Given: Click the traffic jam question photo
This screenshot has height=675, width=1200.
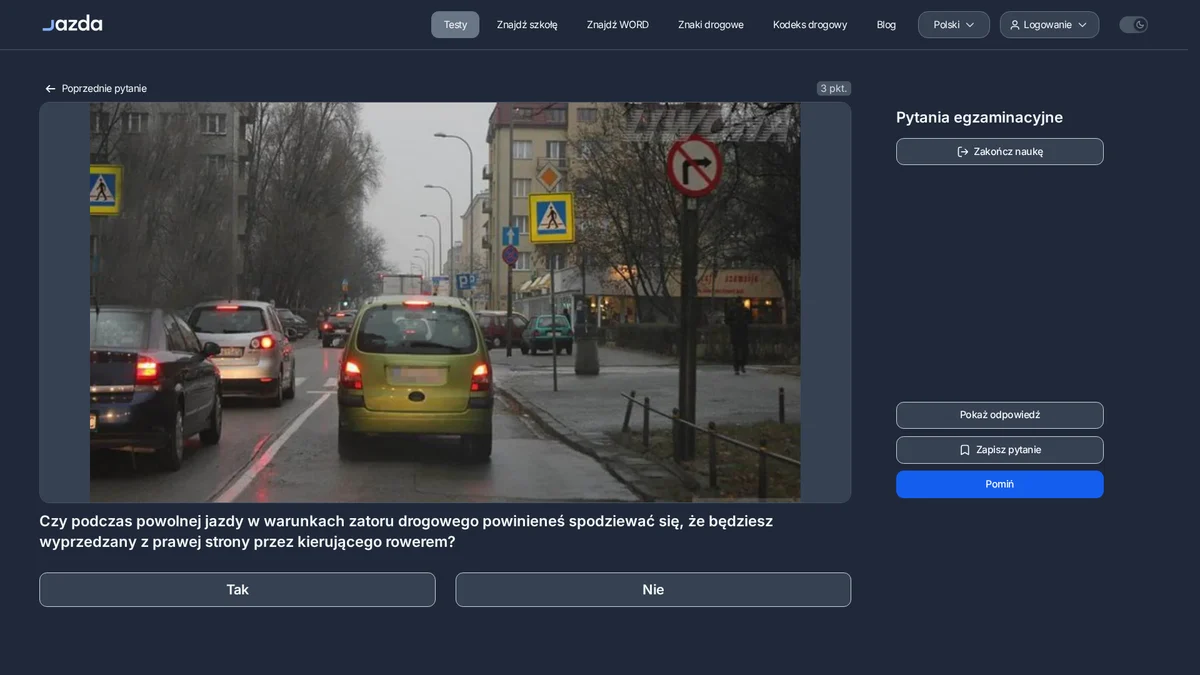Looking at the screenshot, I should (x=445, y=302).
